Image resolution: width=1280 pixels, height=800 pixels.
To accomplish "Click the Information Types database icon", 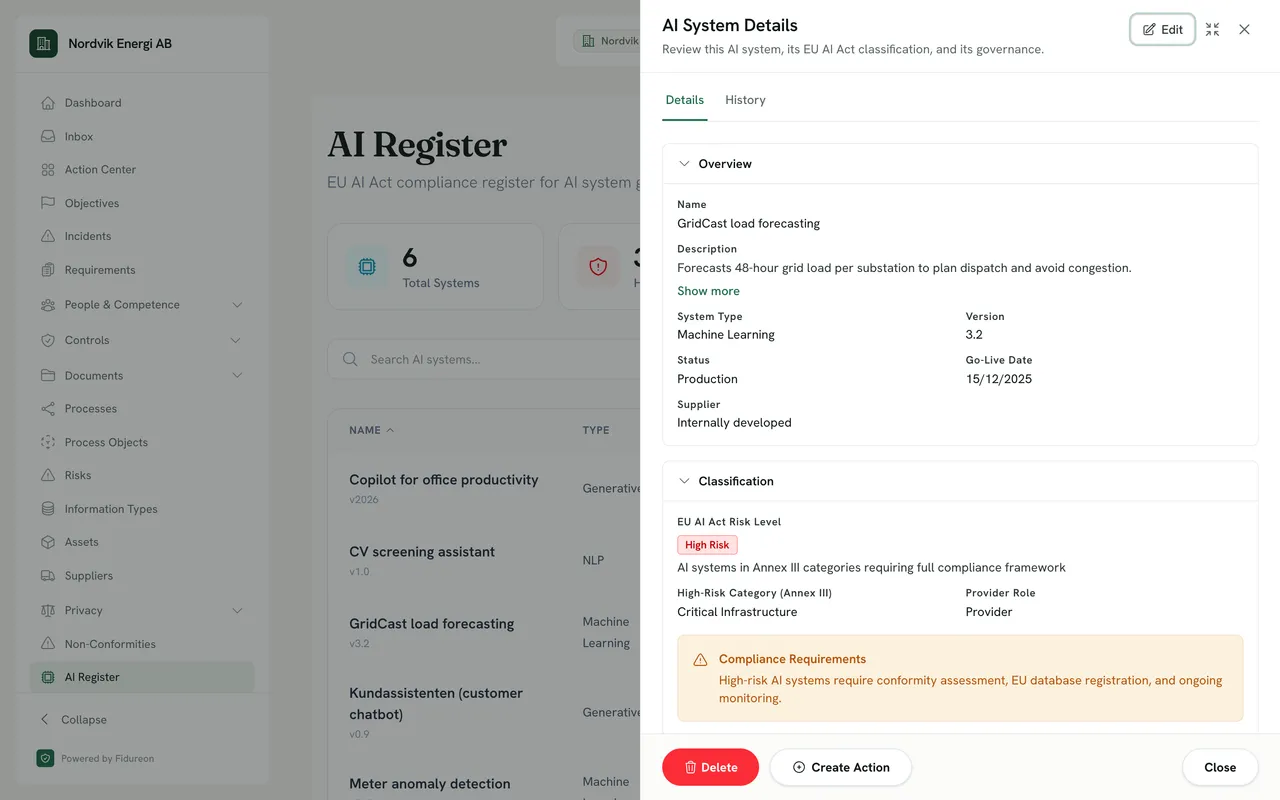I will [x=48, y=509].
